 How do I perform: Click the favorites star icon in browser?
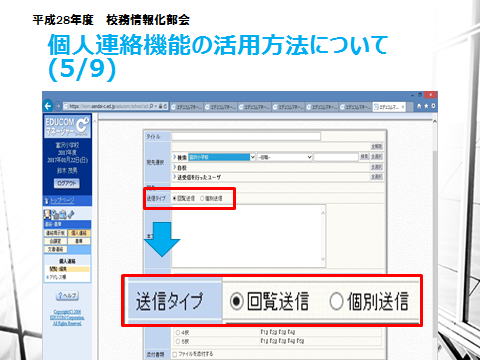(x=426, y=106)
